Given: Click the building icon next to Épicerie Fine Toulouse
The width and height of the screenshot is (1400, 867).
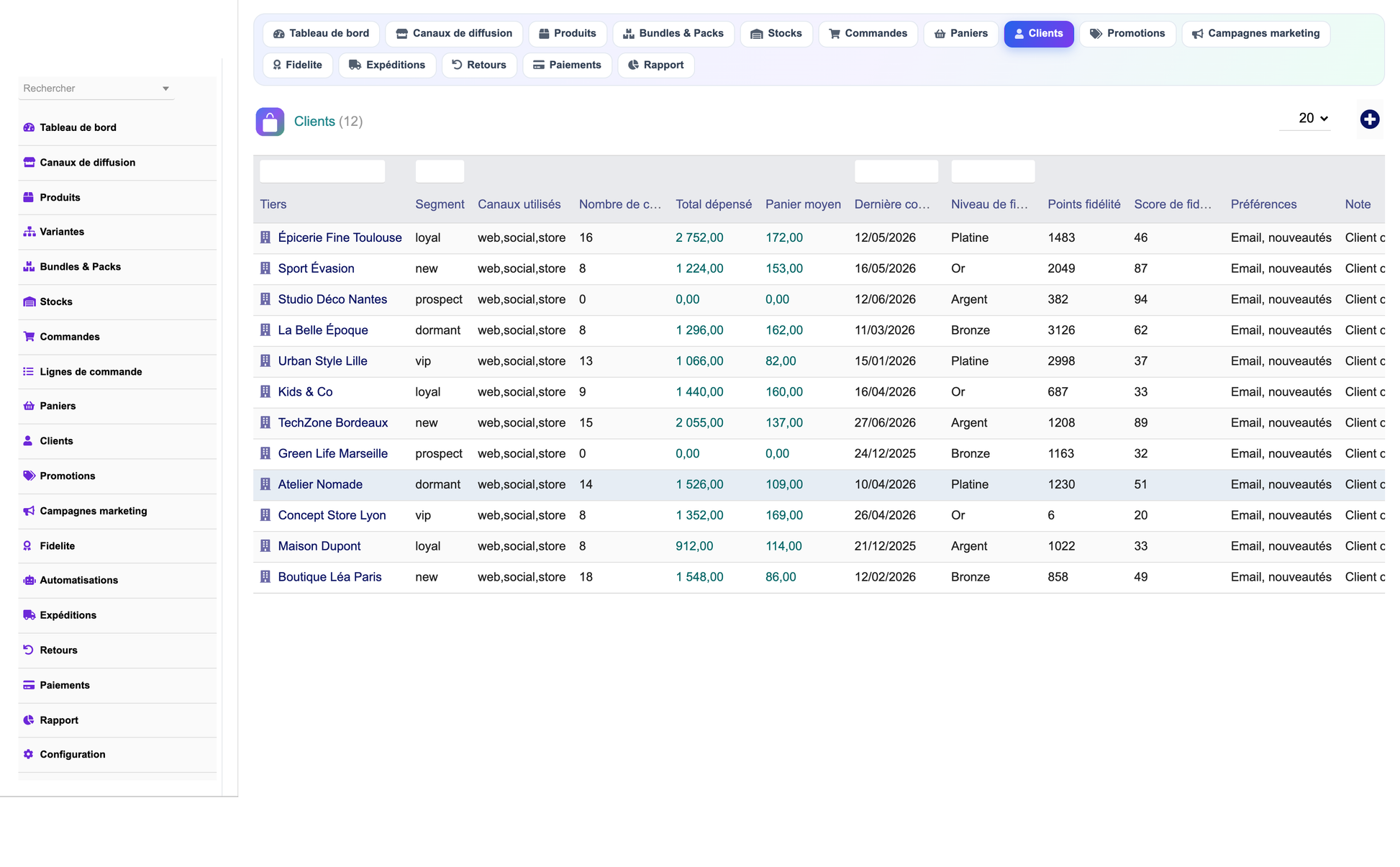Looking at the screenshot, I should click(x=265, y=237).
